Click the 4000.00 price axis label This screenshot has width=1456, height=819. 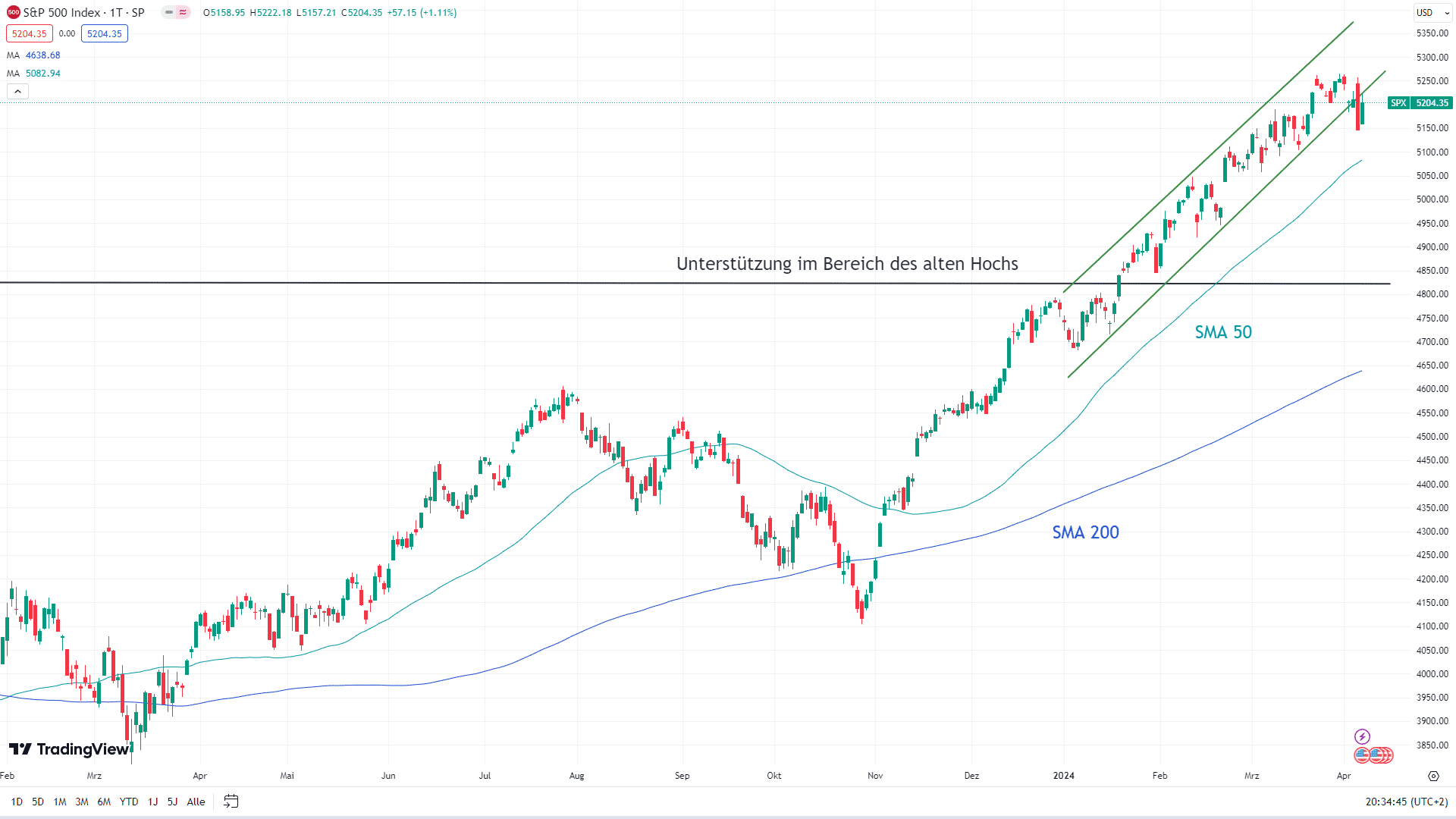(1432, 674)
